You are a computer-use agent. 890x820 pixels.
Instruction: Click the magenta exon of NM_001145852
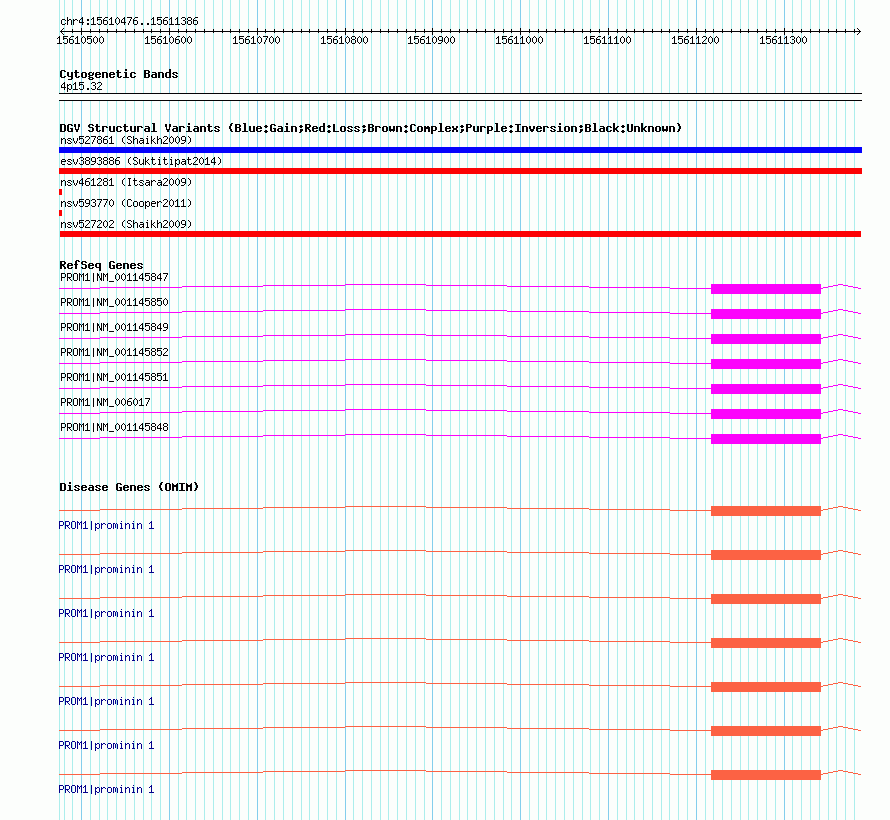(x=766, y=364)
